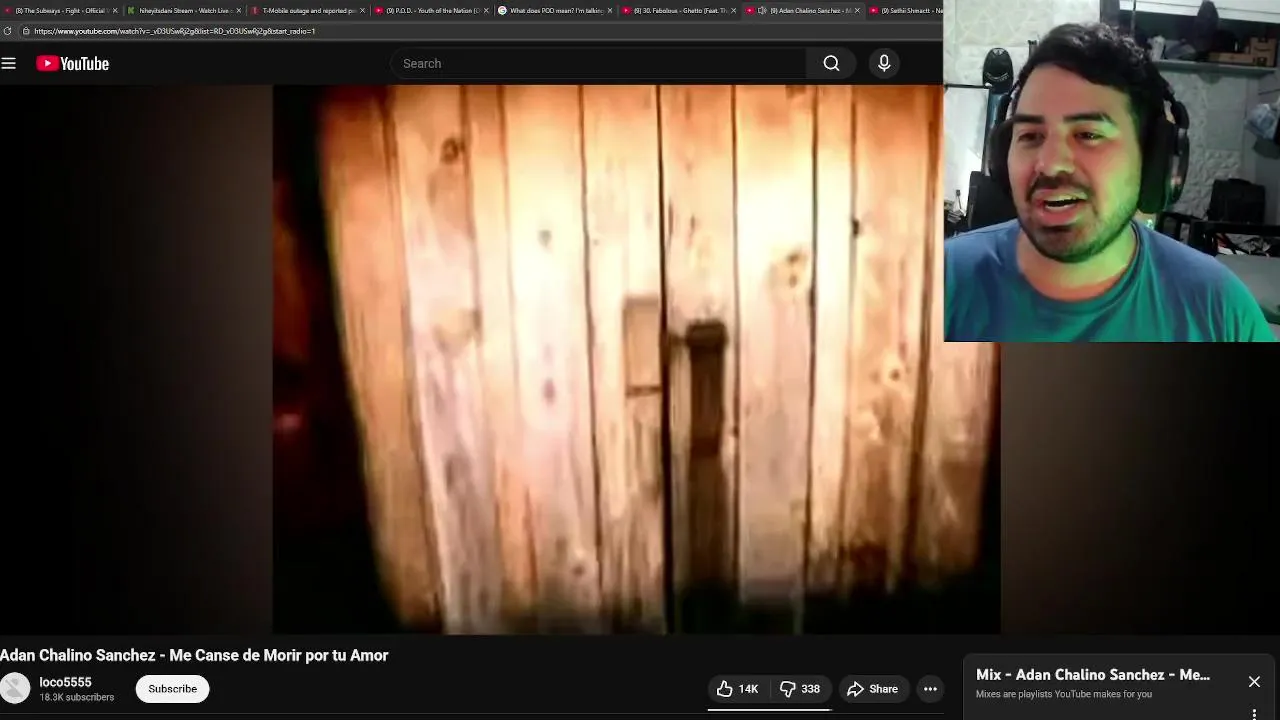View site info icon beside URL
The height and width of the screenshot is (720, 1280).
pos(25,31)
